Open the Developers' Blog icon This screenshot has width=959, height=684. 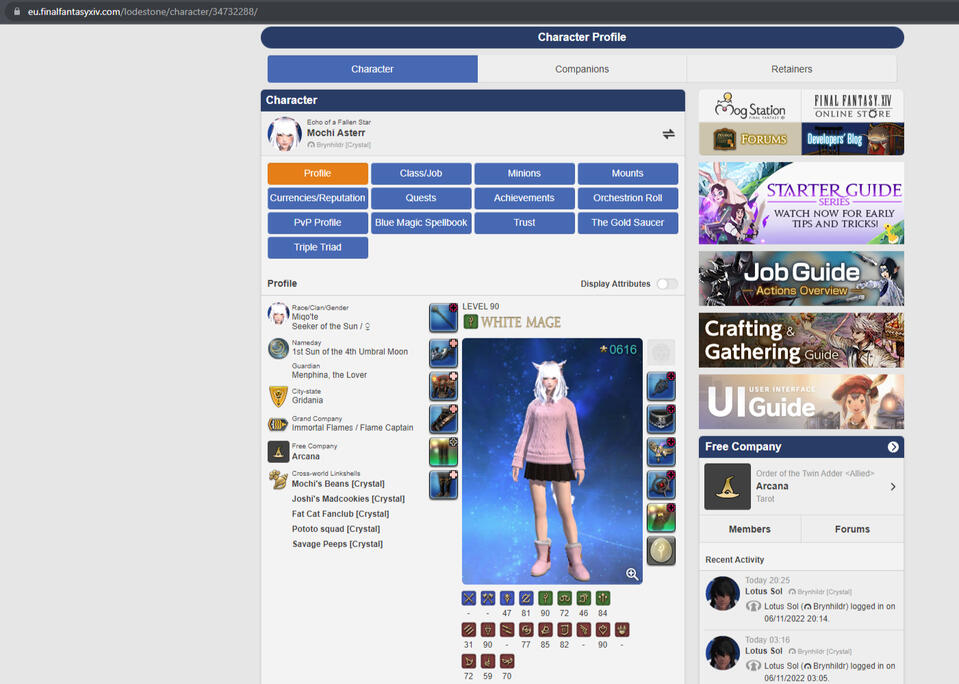[853, 139]
